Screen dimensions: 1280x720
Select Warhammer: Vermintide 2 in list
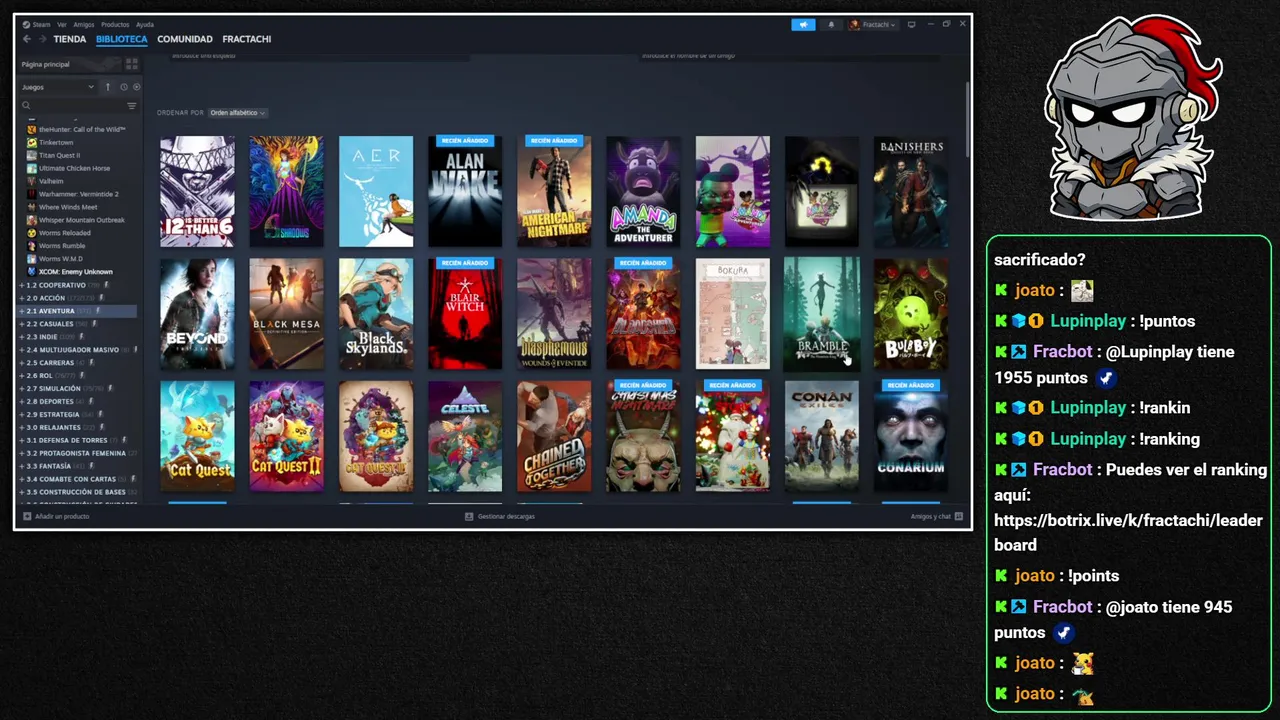tap(78, 194)
